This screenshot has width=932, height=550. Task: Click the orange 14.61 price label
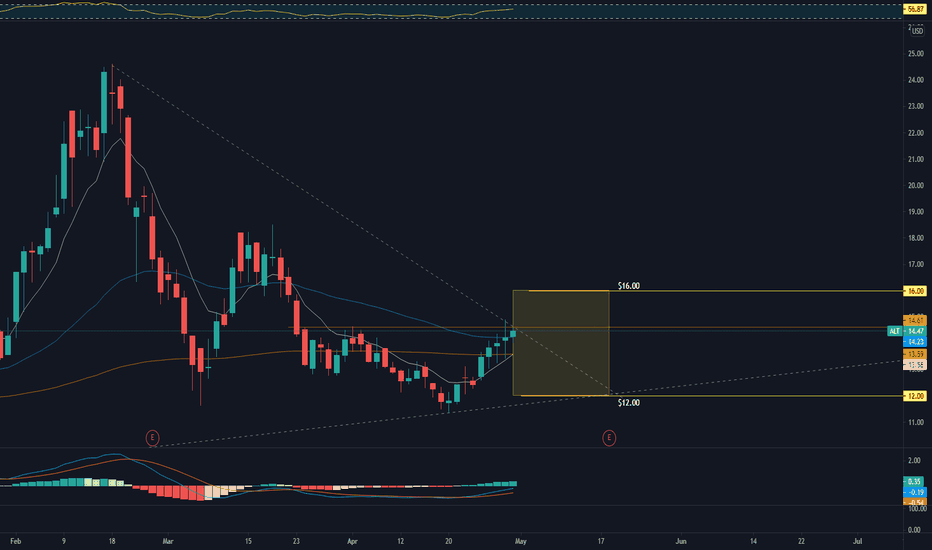[915, 320]
